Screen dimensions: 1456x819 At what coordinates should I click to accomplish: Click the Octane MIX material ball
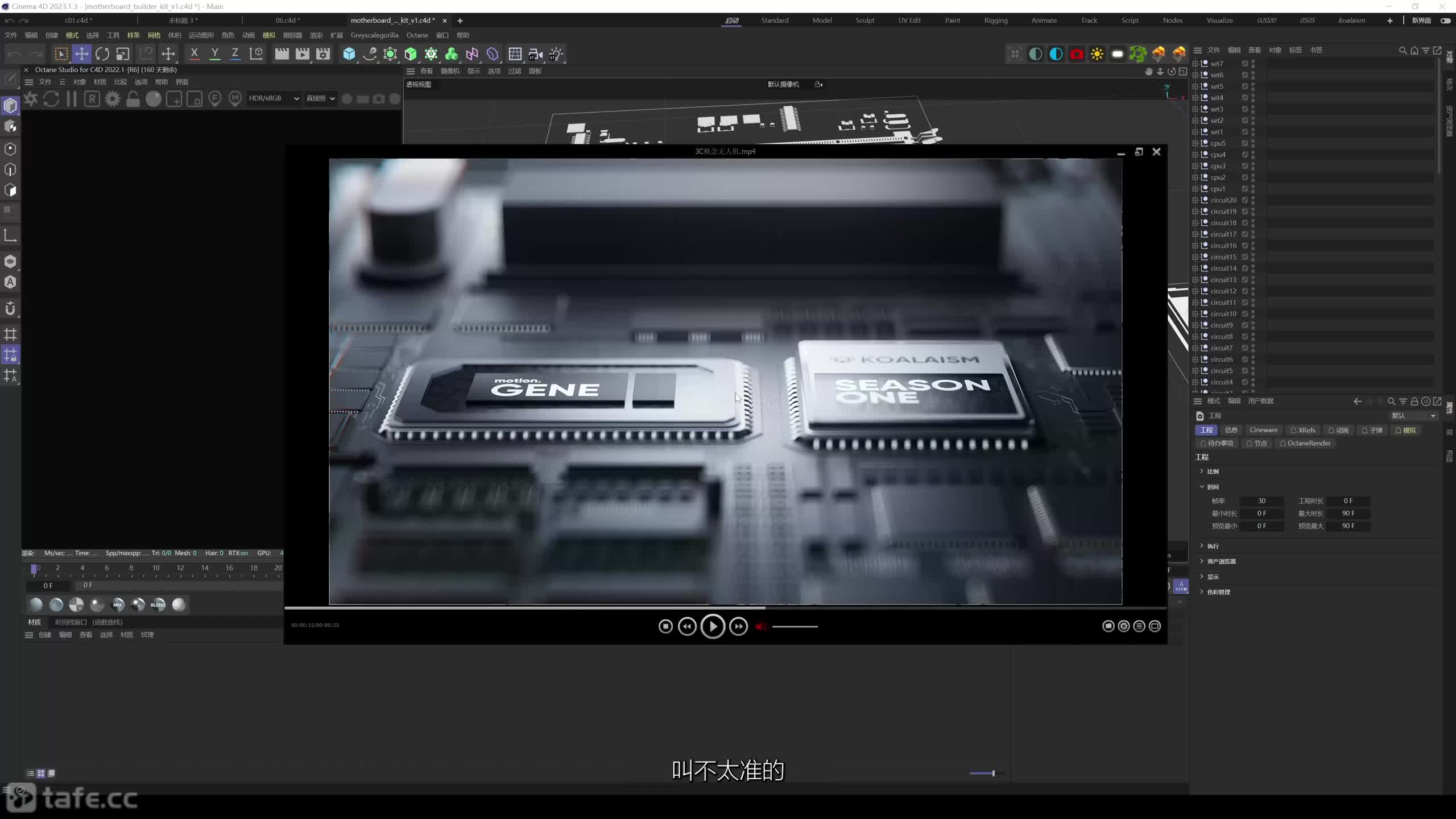118,605
